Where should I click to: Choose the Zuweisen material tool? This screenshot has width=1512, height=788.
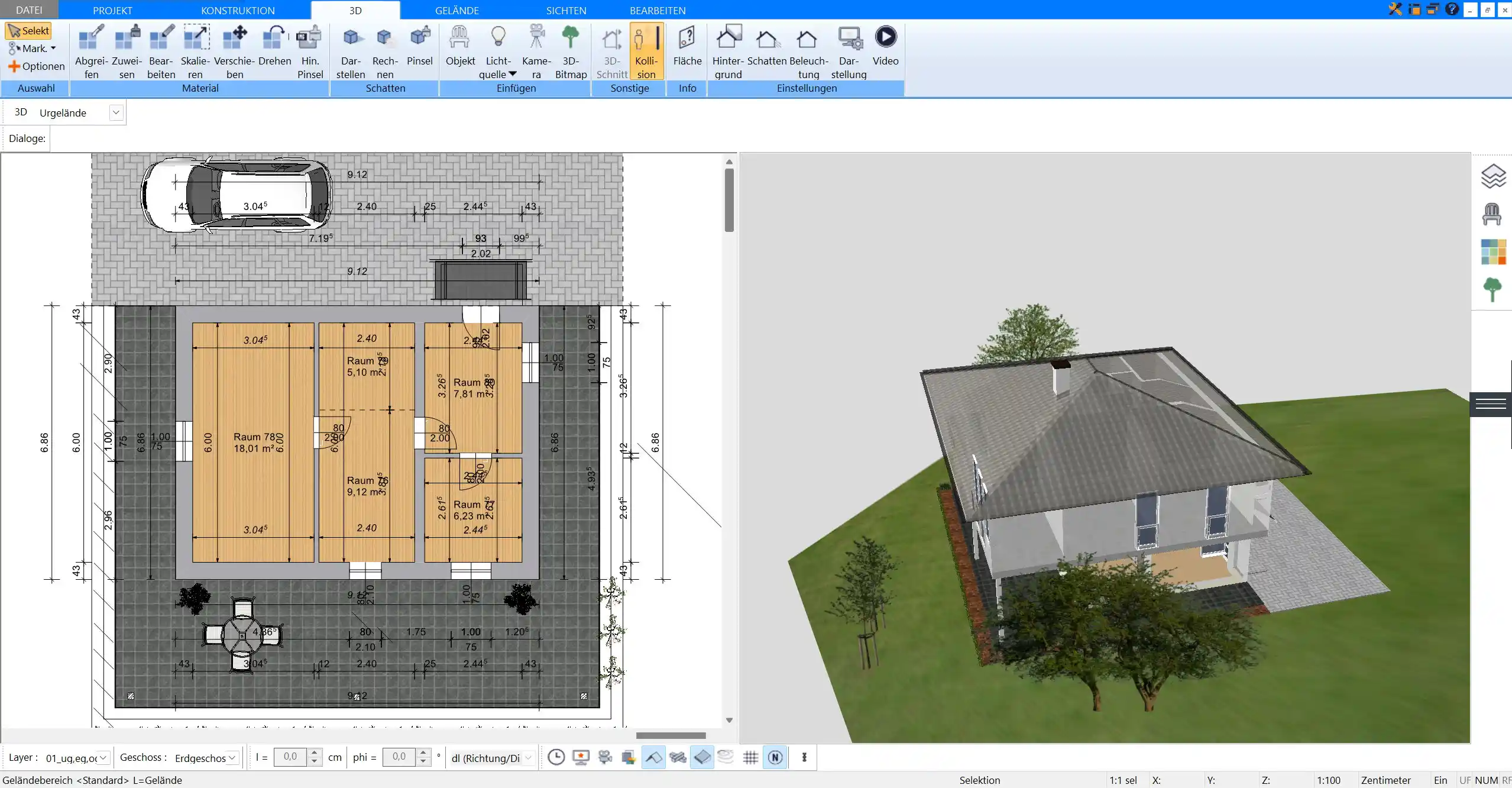127,52
